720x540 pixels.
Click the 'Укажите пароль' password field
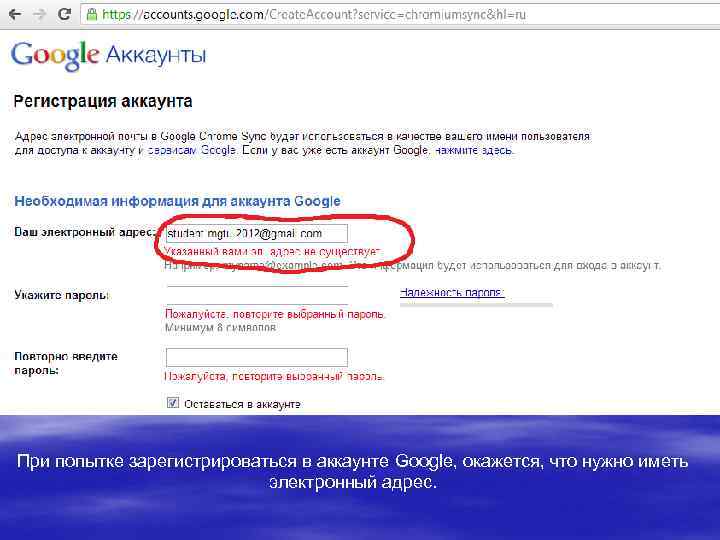257,295
